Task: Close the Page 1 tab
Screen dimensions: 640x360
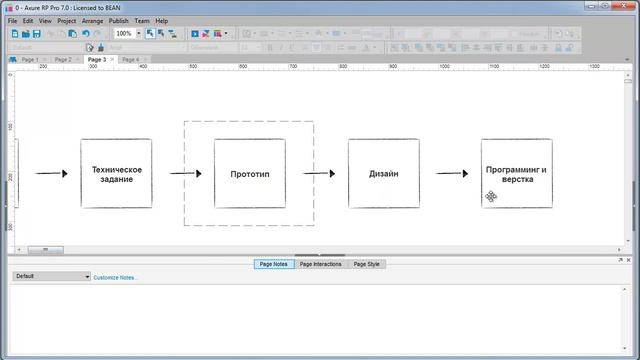Action: [x=44, y=60]
